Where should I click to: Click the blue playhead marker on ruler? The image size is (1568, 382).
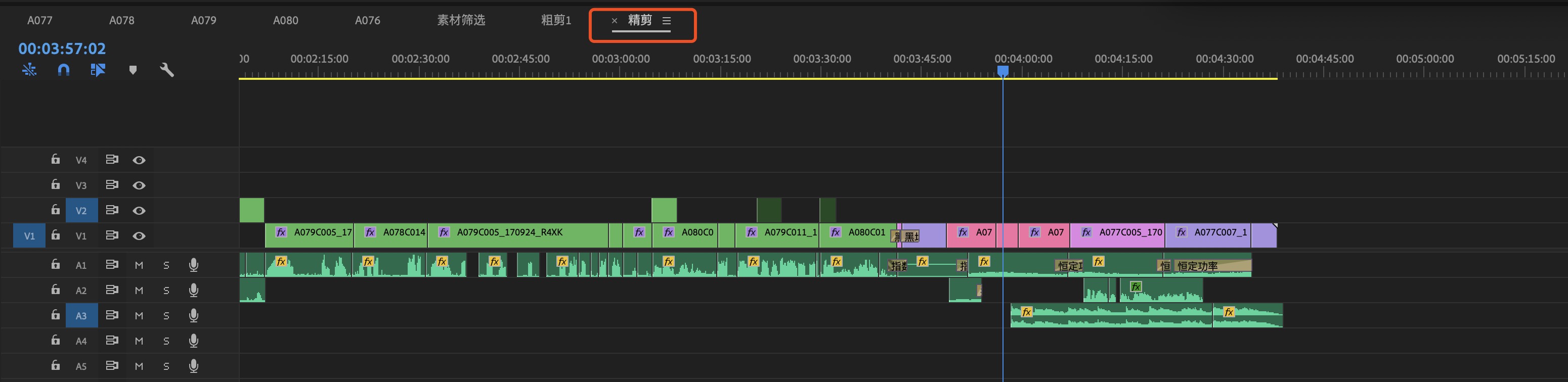(x=1003, y=71)
